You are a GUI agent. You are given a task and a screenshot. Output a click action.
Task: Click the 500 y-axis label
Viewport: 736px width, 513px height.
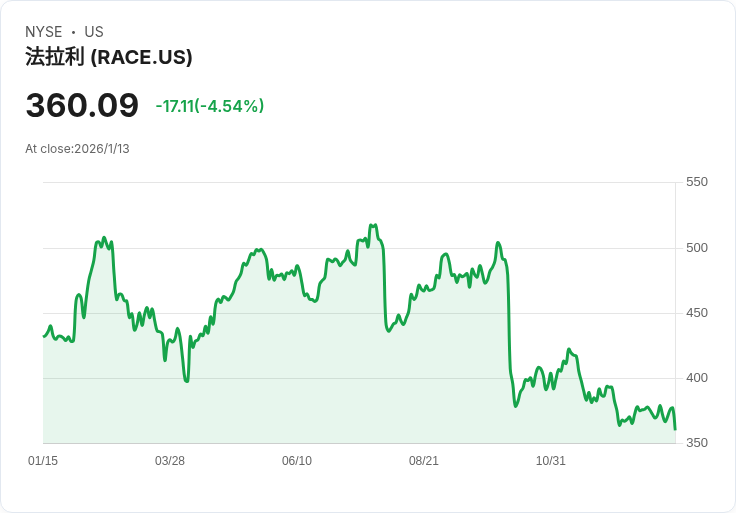click(x=696, y=248)
